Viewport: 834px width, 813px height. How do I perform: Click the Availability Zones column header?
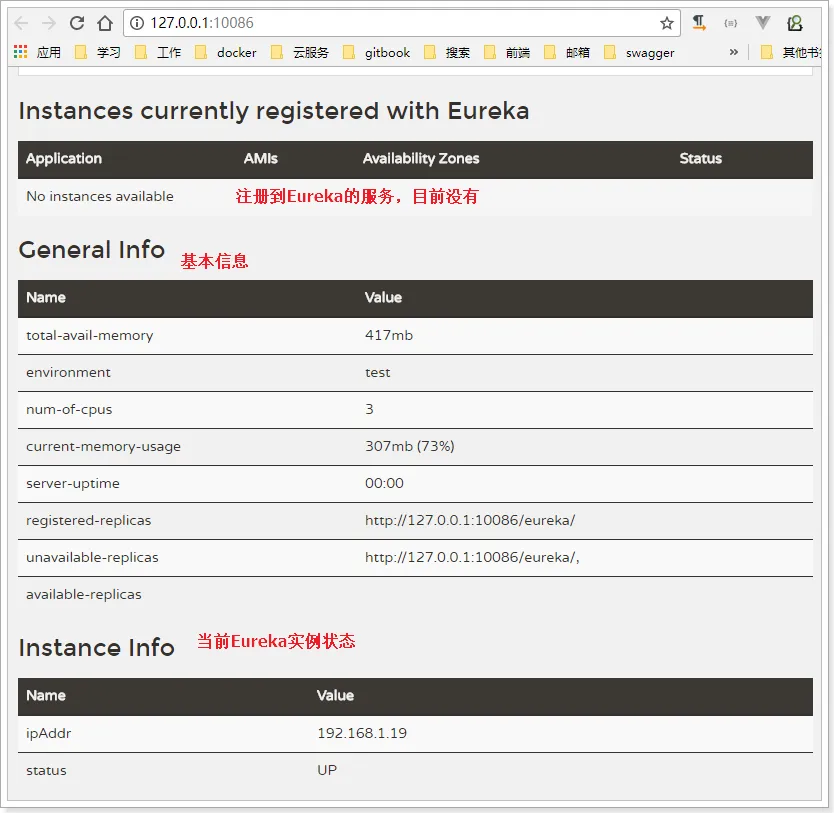click(421, 158)
